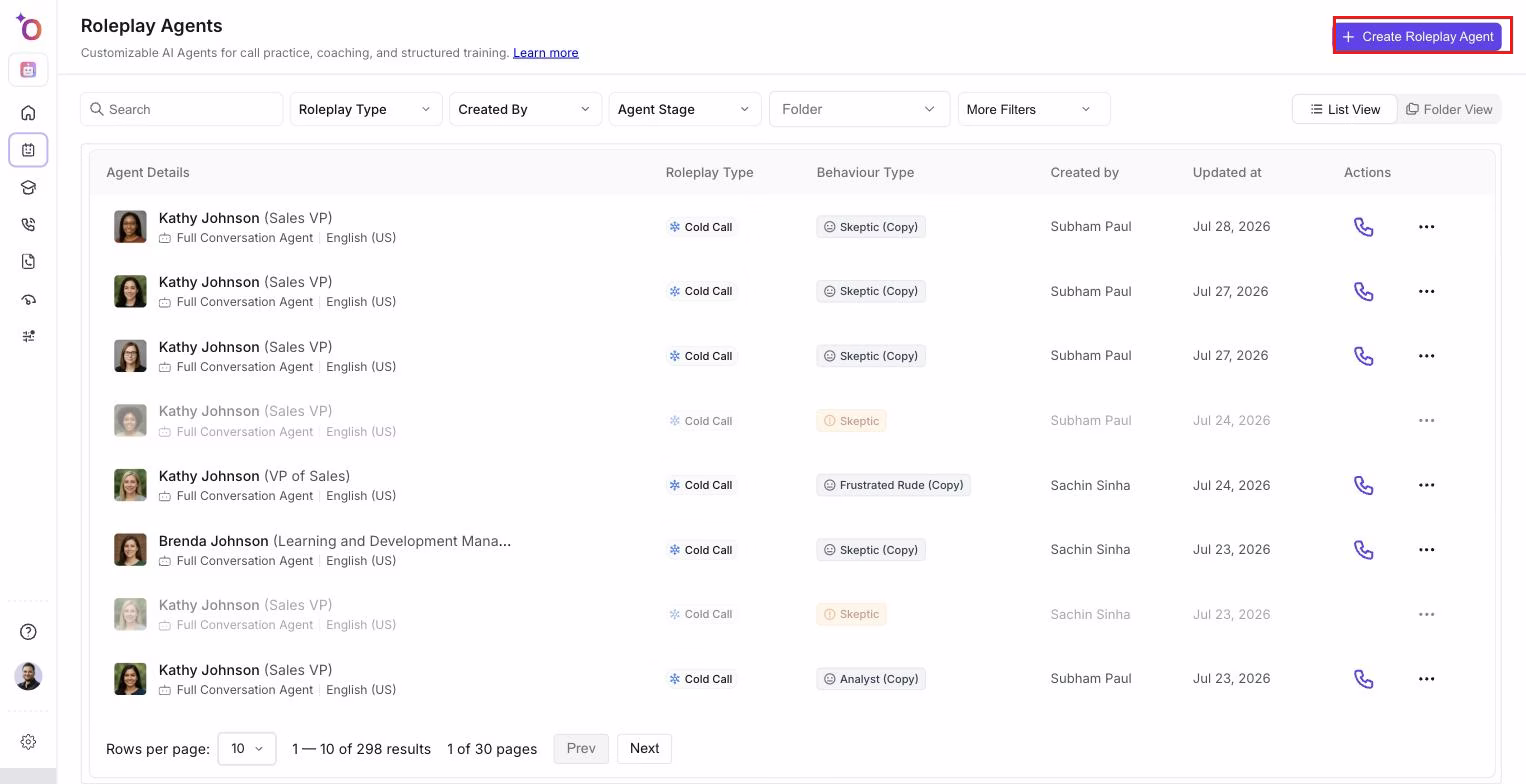Screen dimensions: 1526x784
Task: Open the Folder filter dropdown
Action: tap(859, 109)
